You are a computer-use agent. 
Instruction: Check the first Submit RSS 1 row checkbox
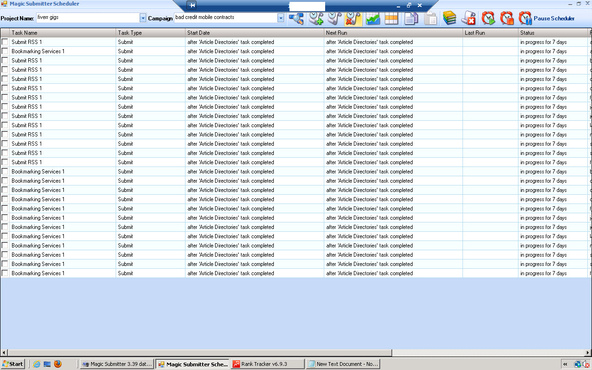point(5,42)
